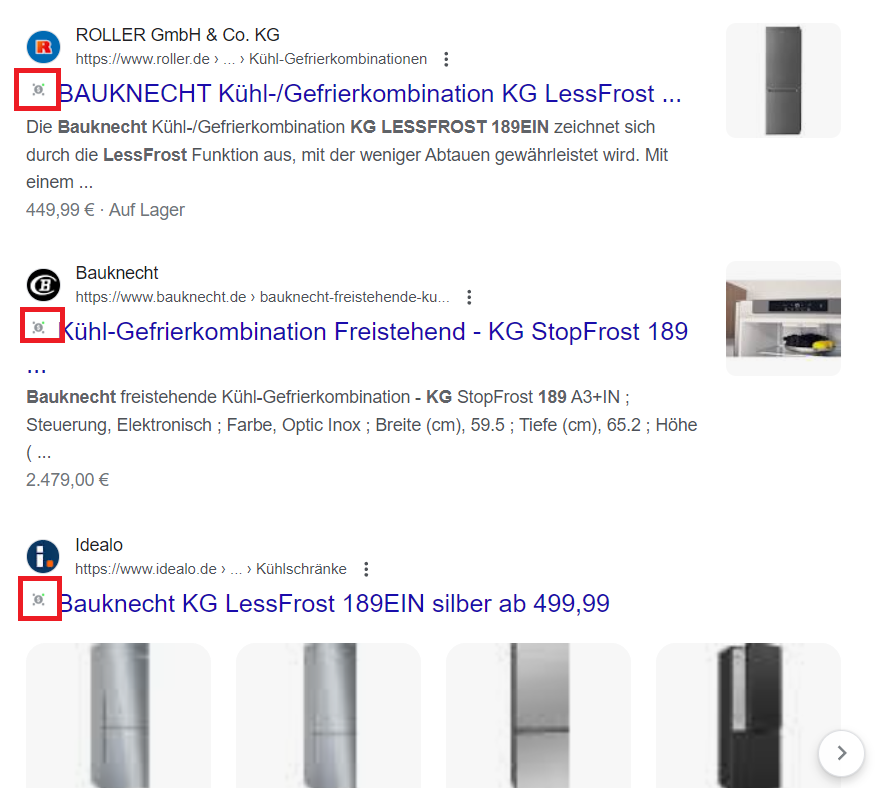This screenshot has width=888, height=788.
Task: Click the first silver fridge carousel image
Action: [x=118, y=715]
